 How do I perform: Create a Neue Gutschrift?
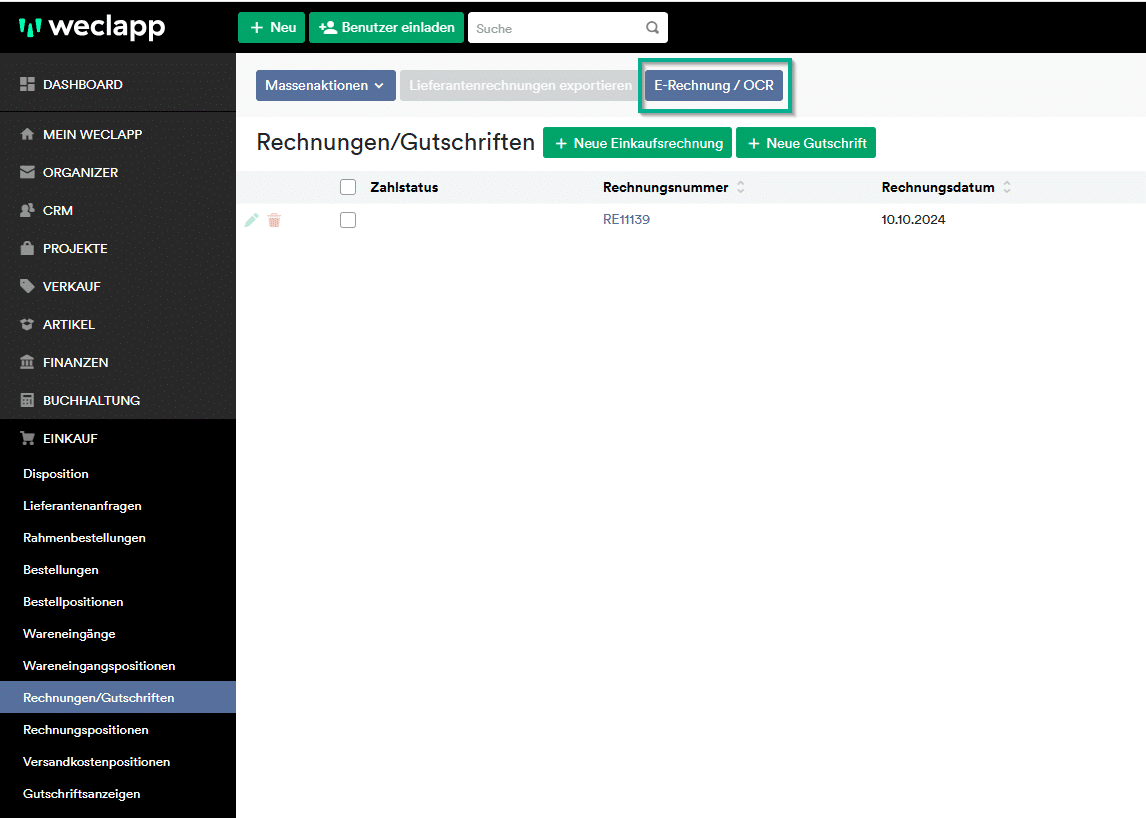tap(805, 143)
